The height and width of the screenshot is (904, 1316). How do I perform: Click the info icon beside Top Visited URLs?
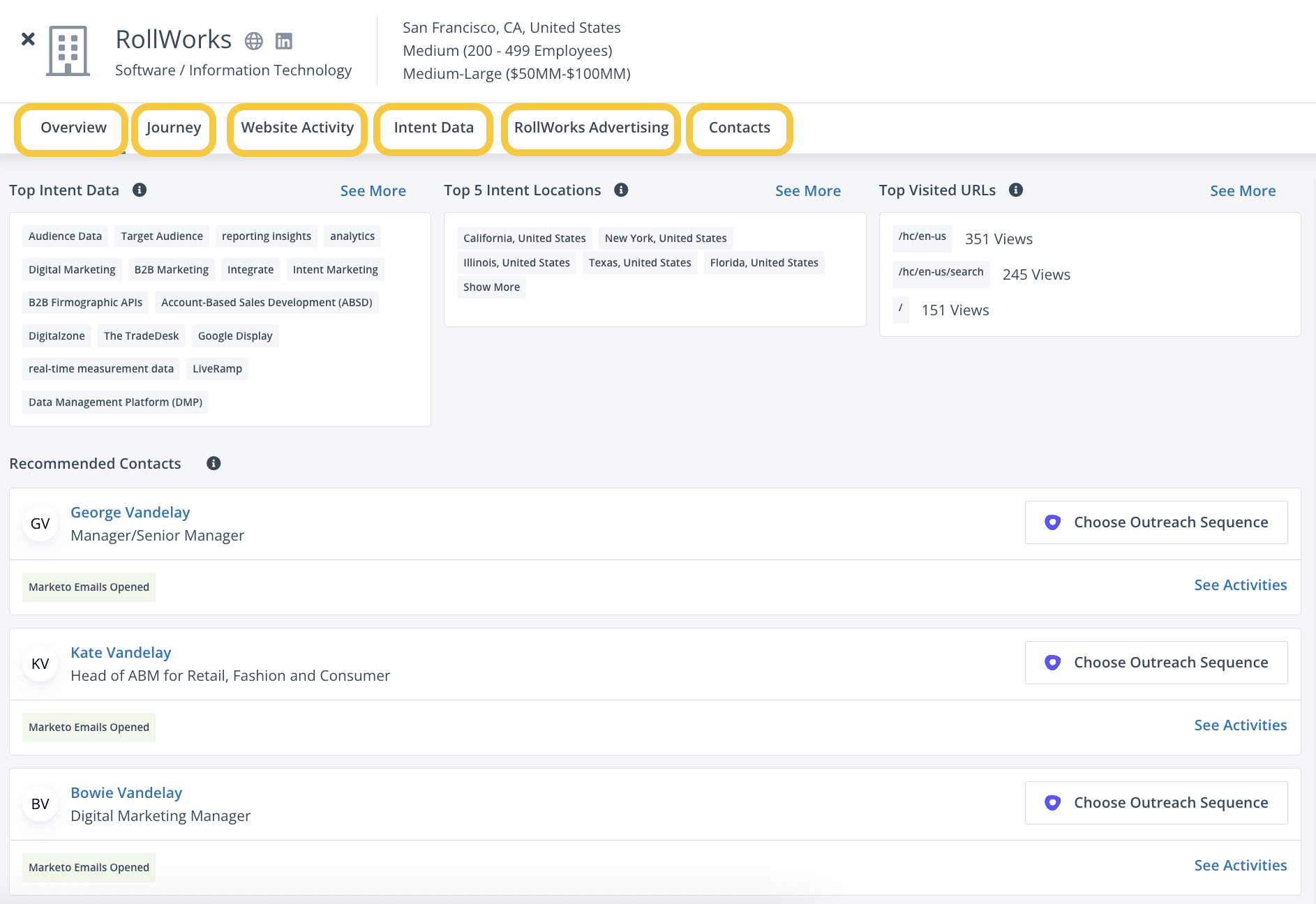point(1016,190)
